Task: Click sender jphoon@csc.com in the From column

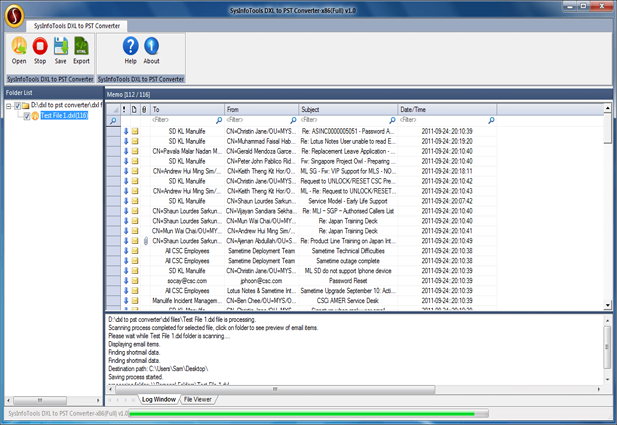Action: [x=261, y=281]
